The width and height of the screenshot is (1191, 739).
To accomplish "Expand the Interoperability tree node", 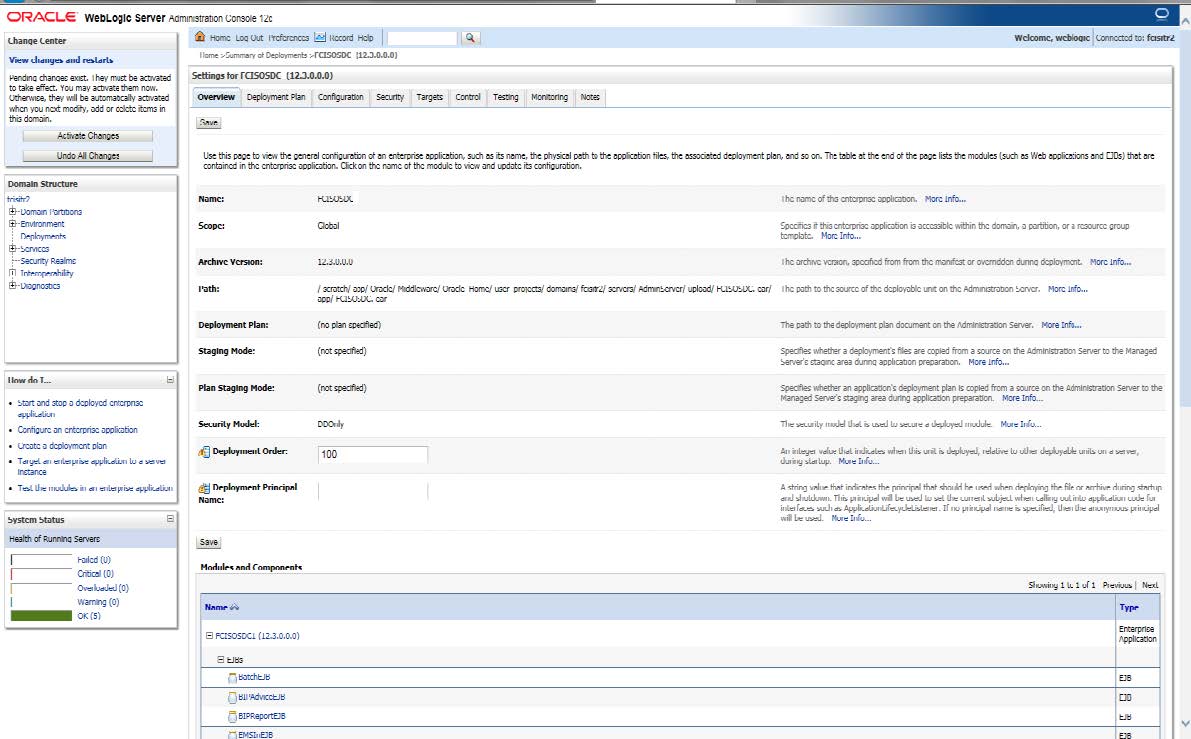I will click(12, 273).
